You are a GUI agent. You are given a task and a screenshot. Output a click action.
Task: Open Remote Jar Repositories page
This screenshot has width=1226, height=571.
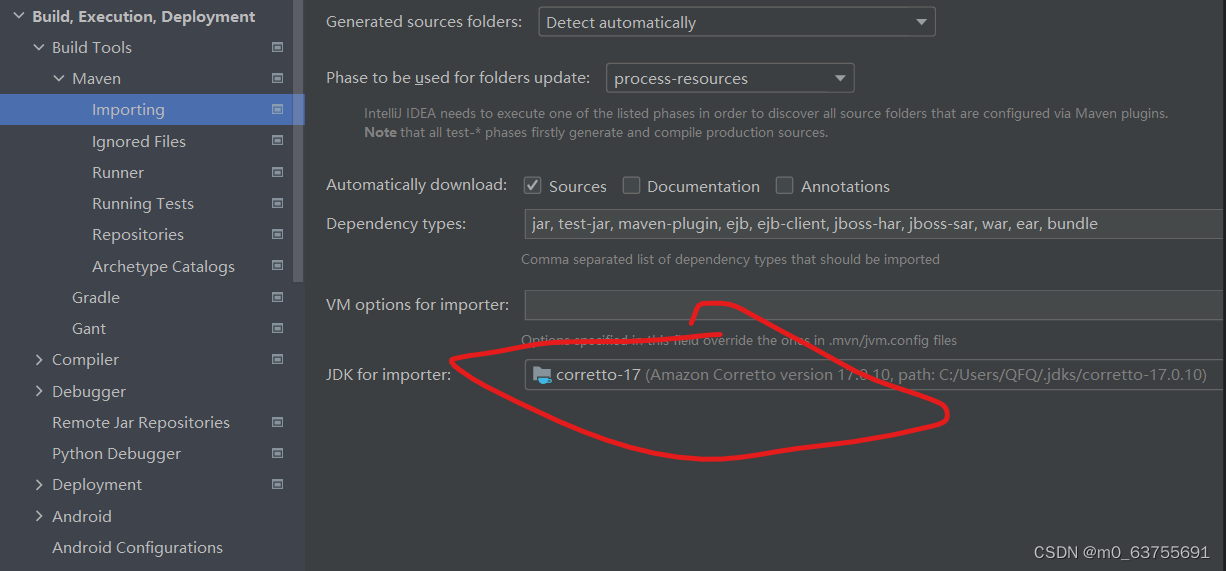(x=141, y=422)
